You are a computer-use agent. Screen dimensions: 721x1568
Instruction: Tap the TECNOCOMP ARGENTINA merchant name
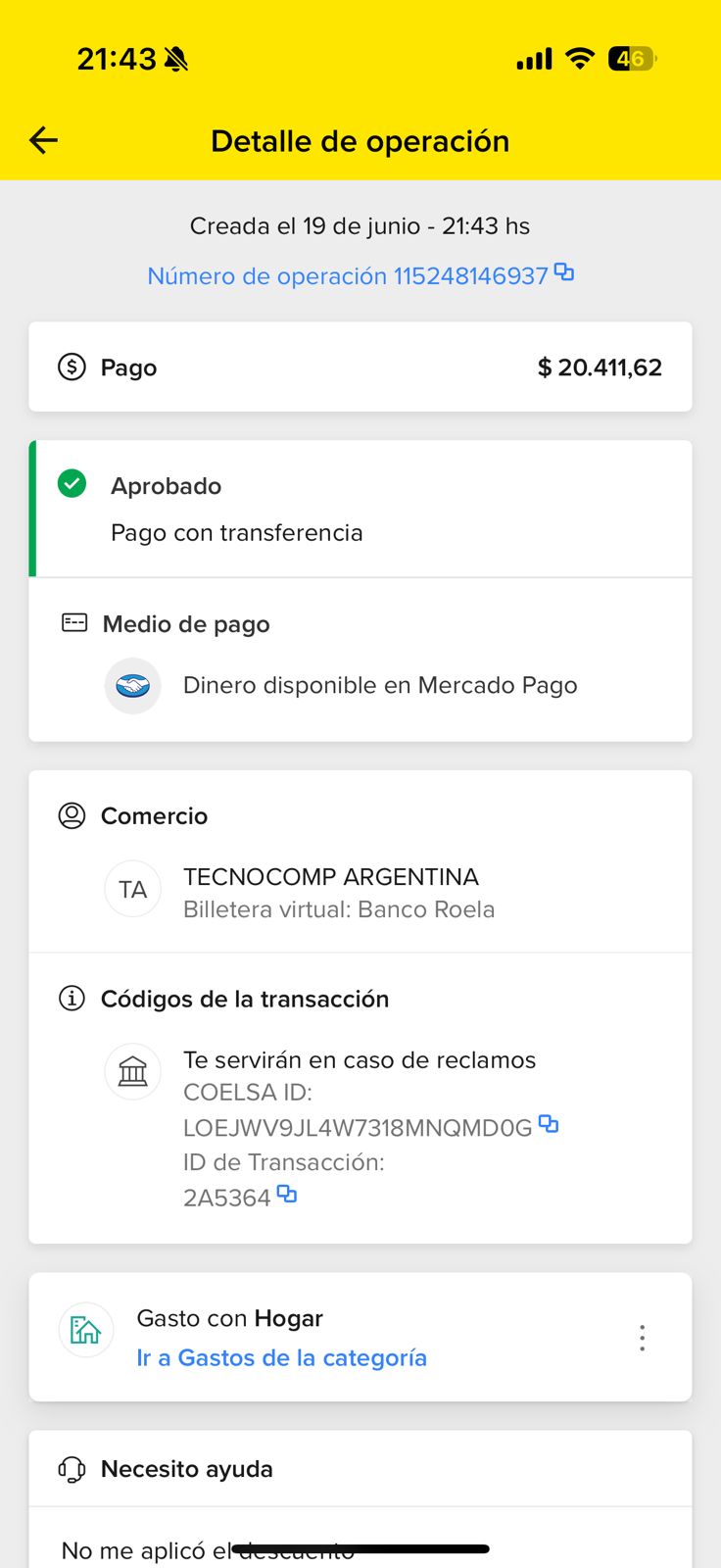[330, 877]
